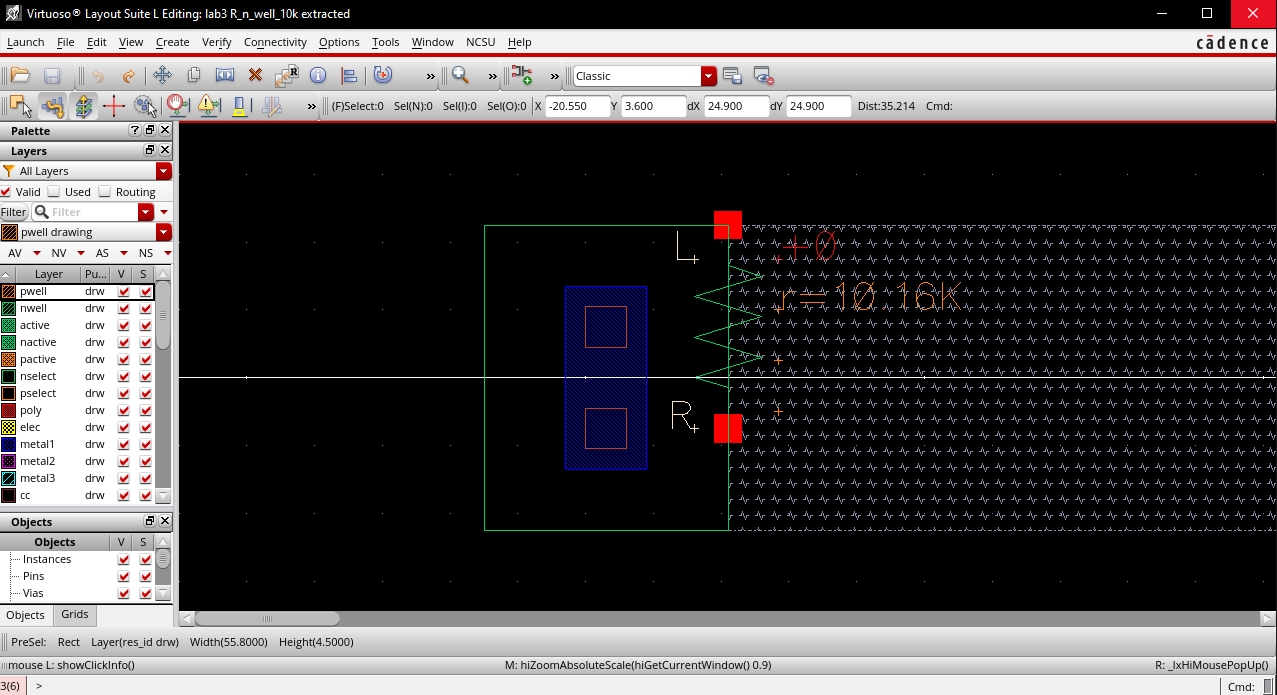This screenshot has height=695, width=1277.
Task: Click the Save workspace icon beside Classic
Action: click(x=732, y=76)
